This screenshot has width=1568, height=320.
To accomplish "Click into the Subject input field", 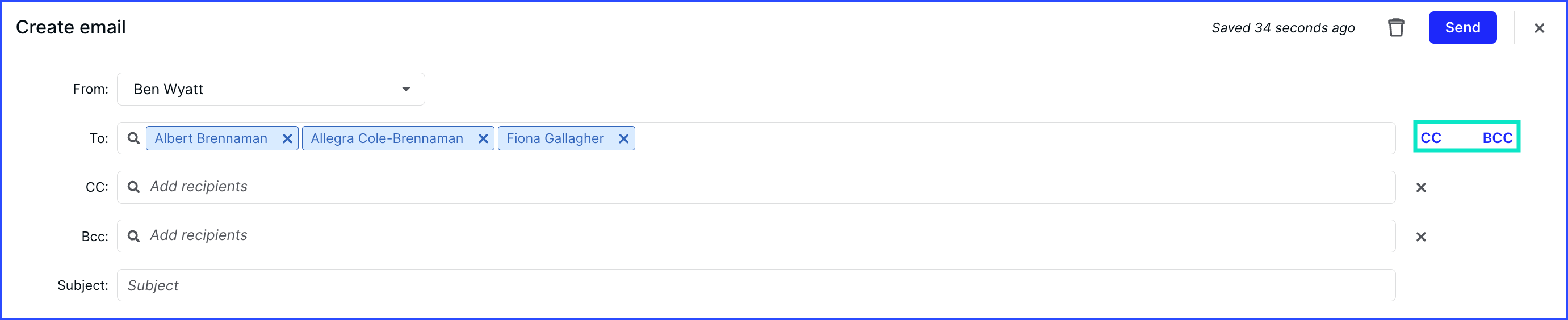I will pos(756,285).
